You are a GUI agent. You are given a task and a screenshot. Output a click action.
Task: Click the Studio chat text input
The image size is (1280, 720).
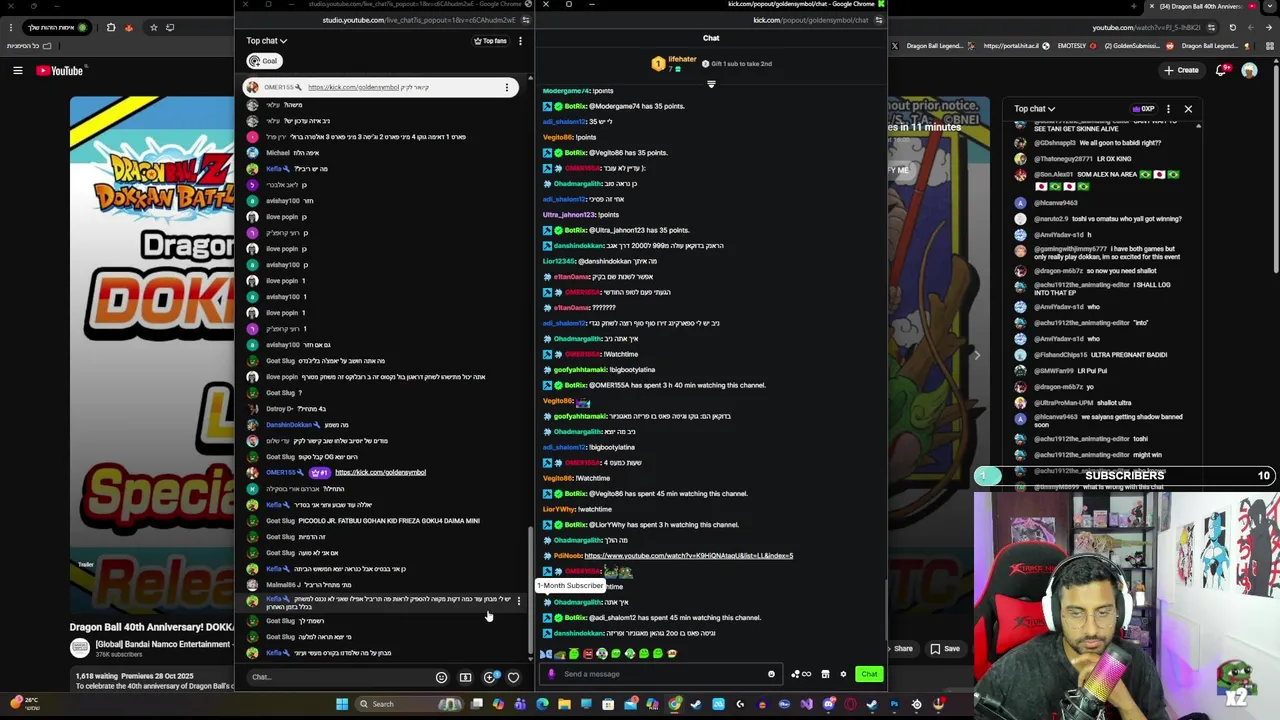[x=340, y=677]
